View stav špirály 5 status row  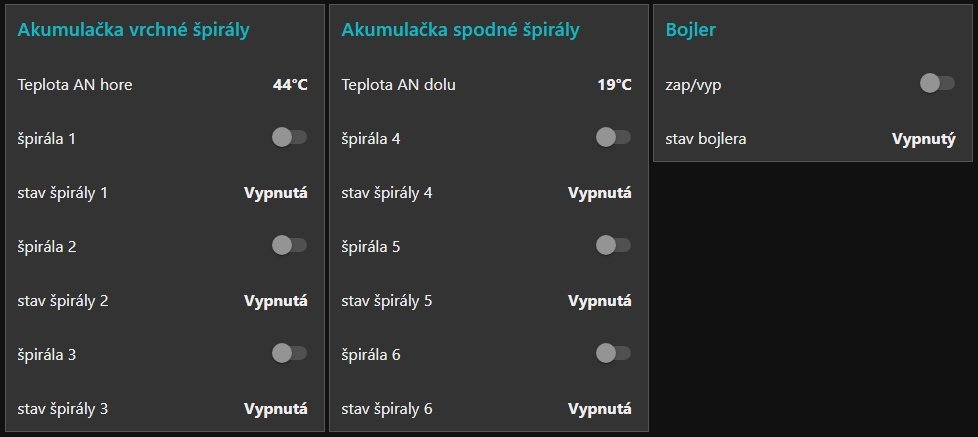[x=387, y=300]
